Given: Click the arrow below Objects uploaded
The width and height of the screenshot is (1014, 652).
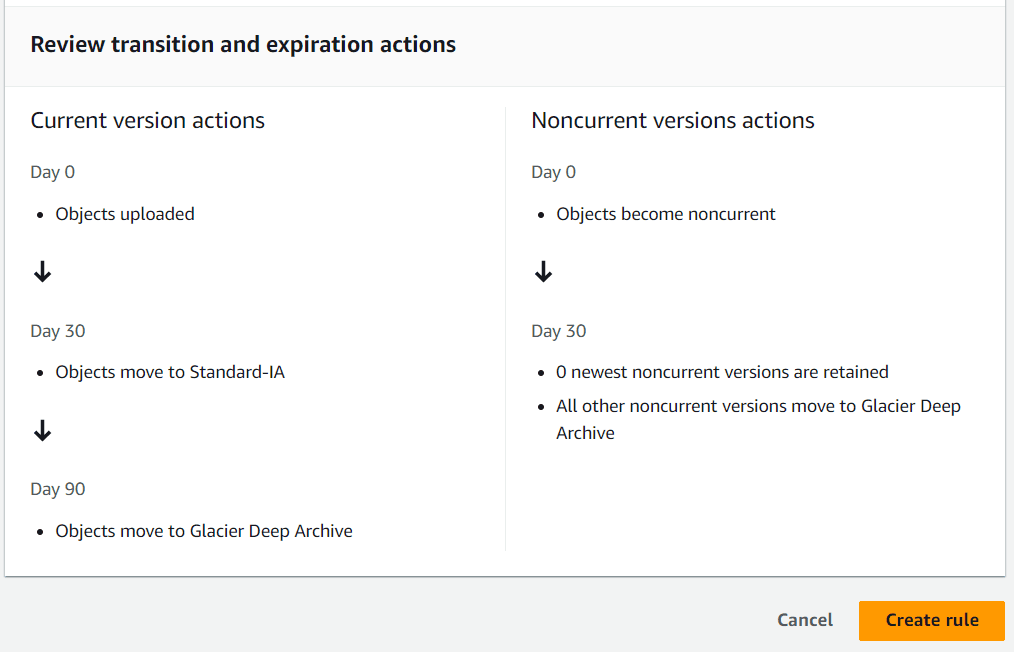Looking at the screenshot, I should pyautogui.click(x=43, y=272).
